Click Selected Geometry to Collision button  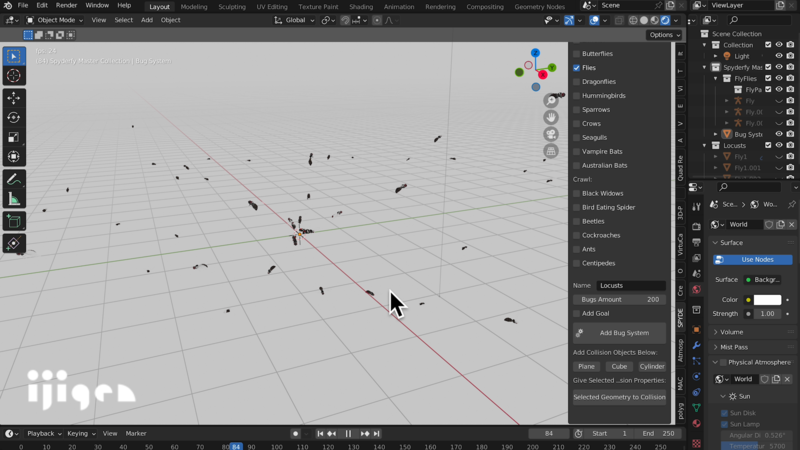(x=619, y=397)
